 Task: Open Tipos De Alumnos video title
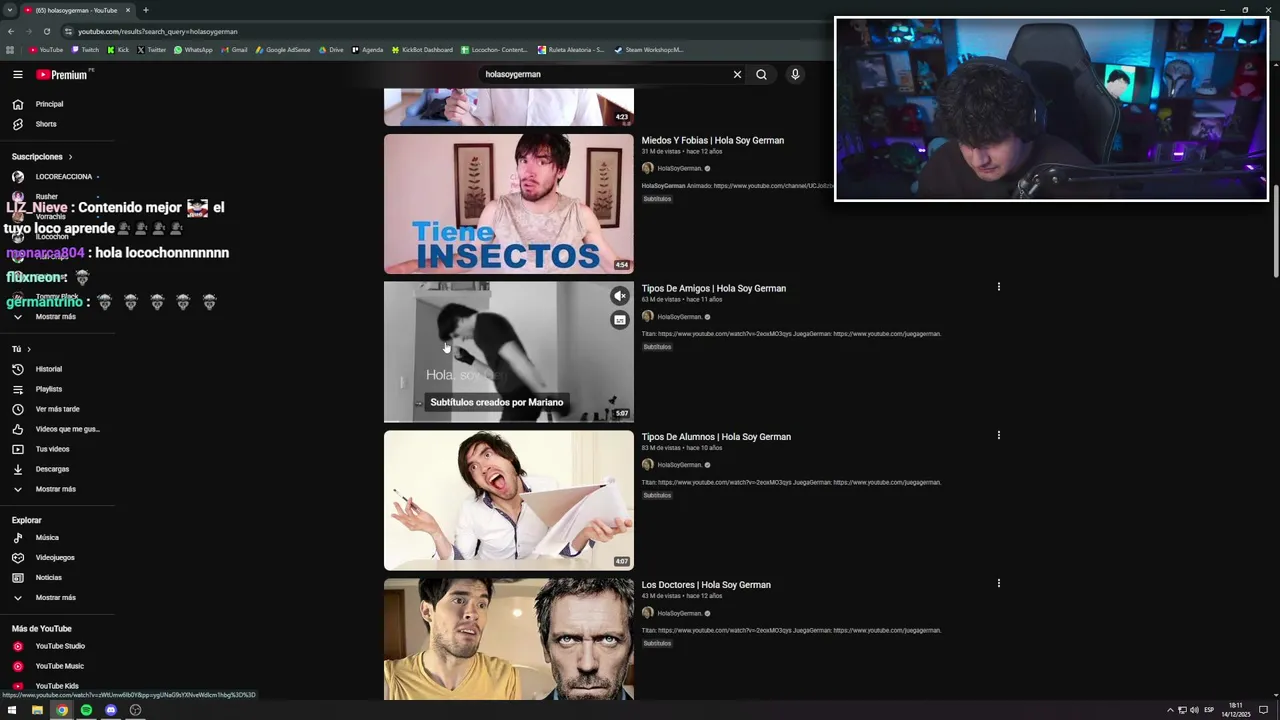click(x=716, y=437)
